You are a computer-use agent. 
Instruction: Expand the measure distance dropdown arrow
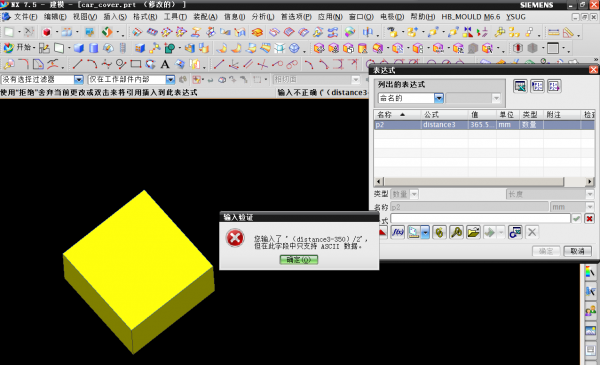425,232
